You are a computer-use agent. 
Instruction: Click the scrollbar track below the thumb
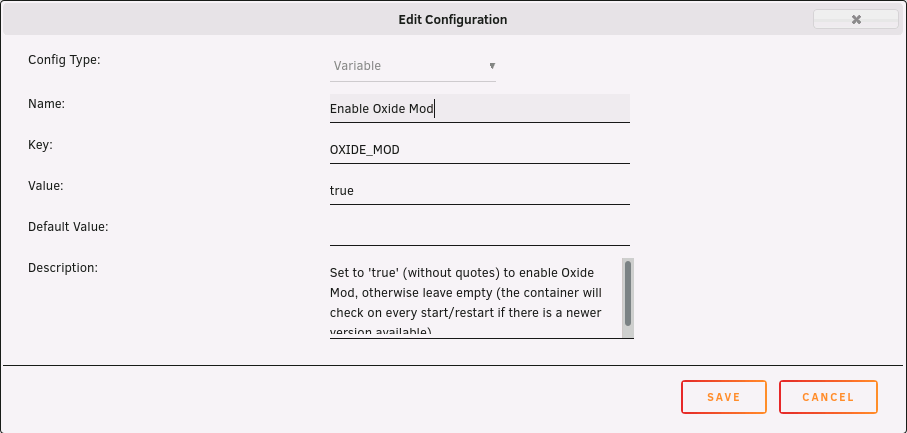pos(628,332)
